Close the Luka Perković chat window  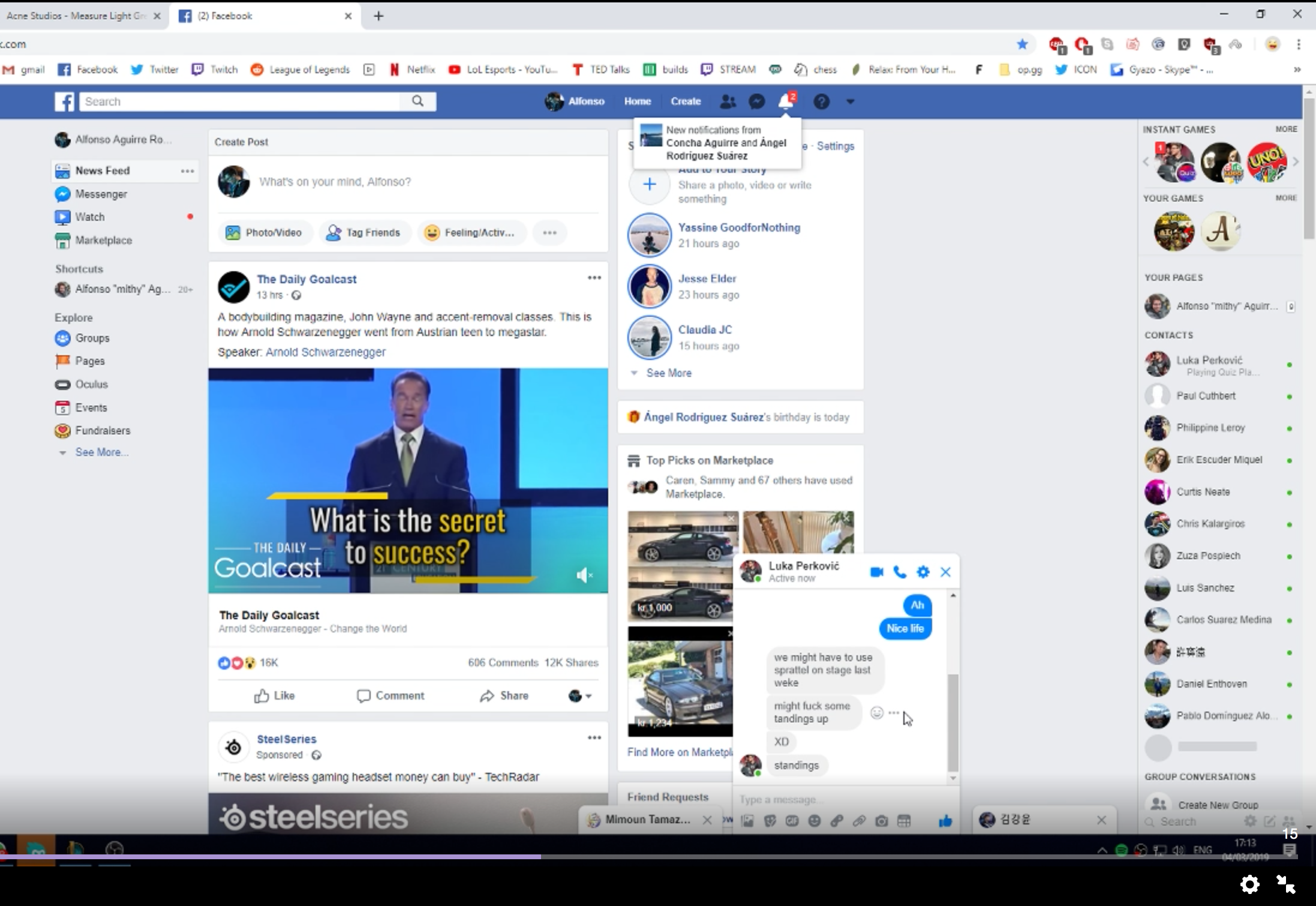pos(945,572)
